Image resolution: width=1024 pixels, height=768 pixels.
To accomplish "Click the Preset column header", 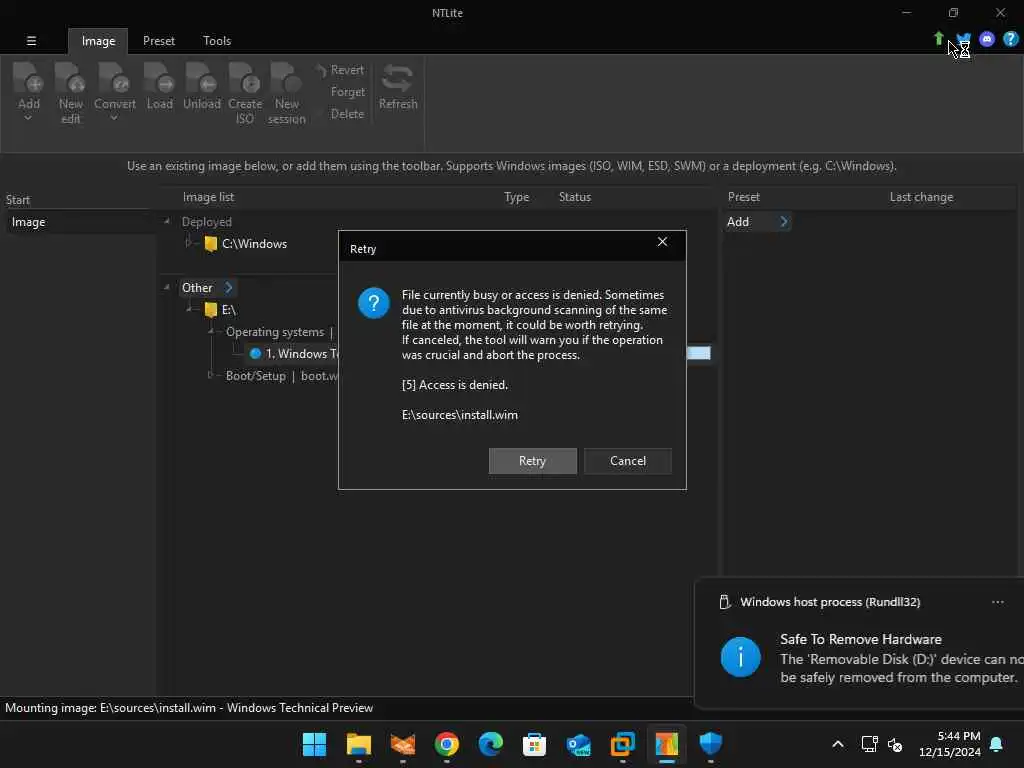I will [743, 197].
